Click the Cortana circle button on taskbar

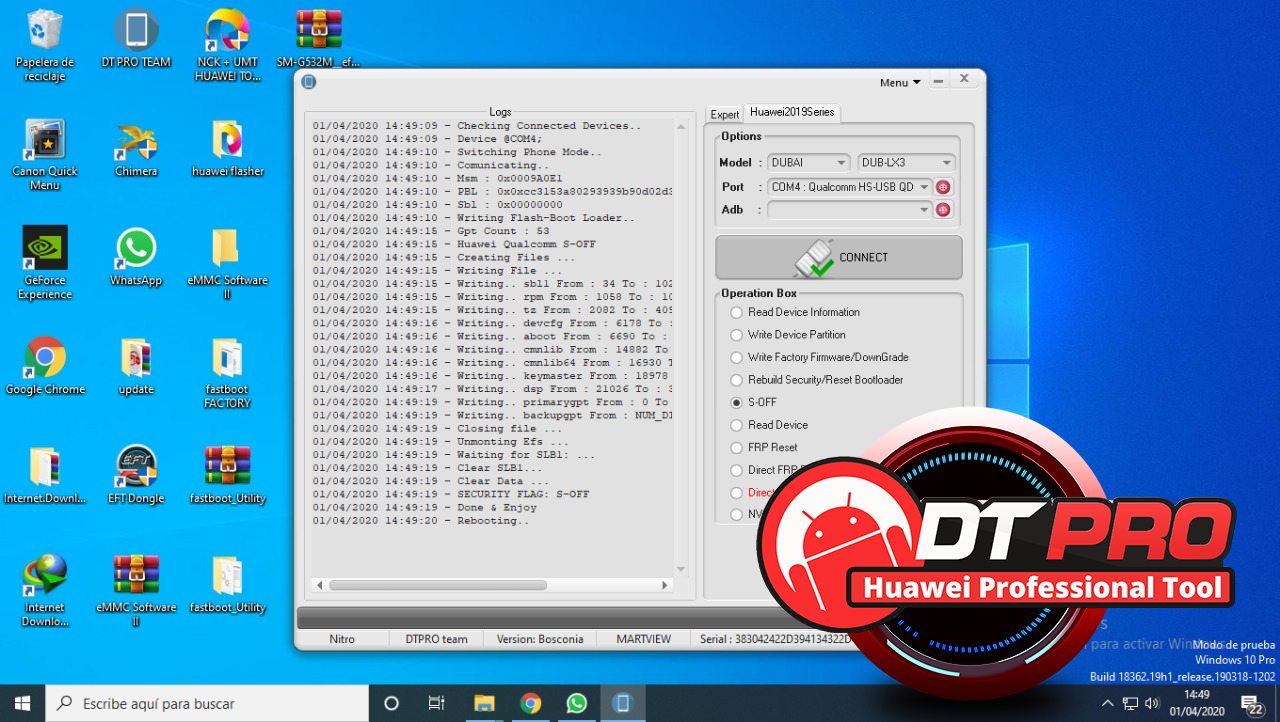coord(391,703)
